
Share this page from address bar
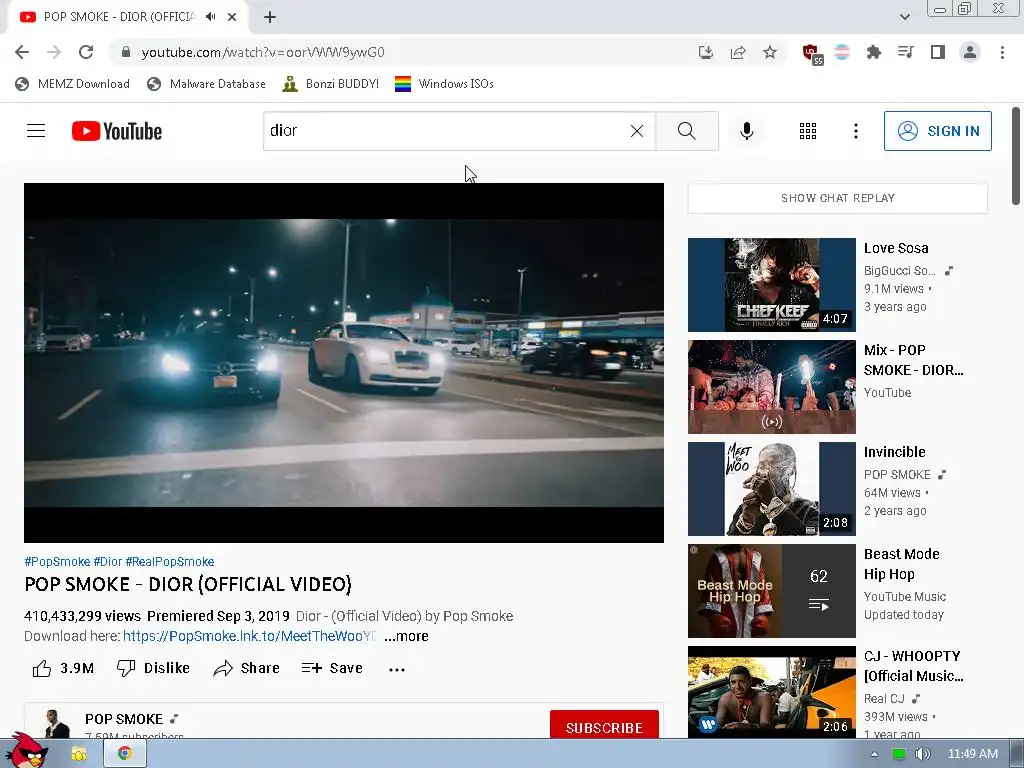point(738,52)
